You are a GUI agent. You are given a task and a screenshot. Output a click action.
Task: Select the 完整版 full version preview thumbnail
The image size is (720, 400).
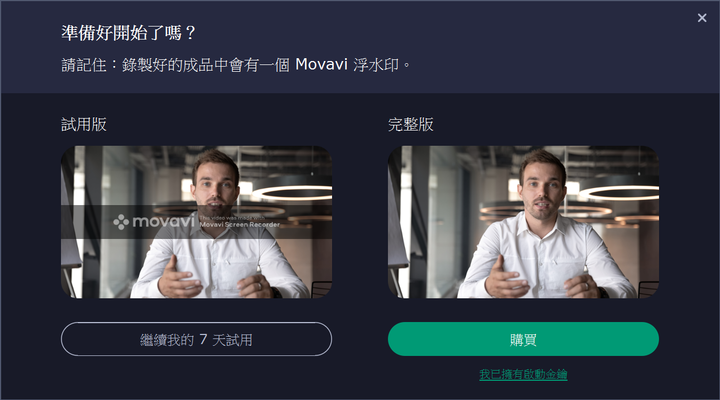point(523,222)
